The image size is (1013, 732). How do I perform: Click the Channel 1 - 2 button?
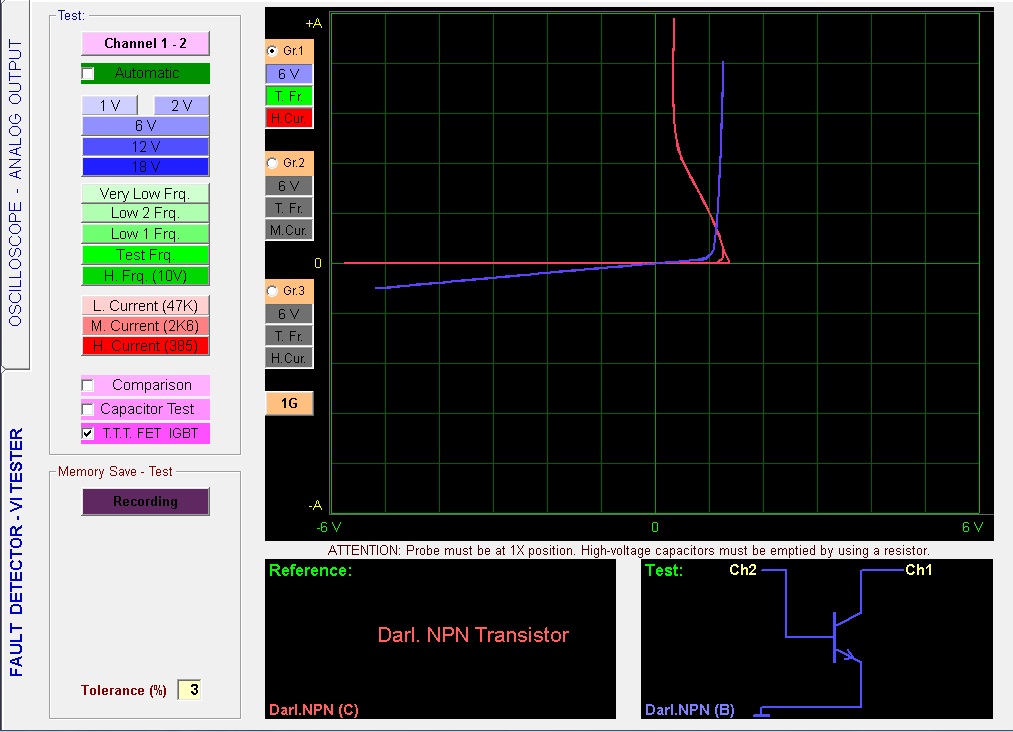click(x=145, y=43)
